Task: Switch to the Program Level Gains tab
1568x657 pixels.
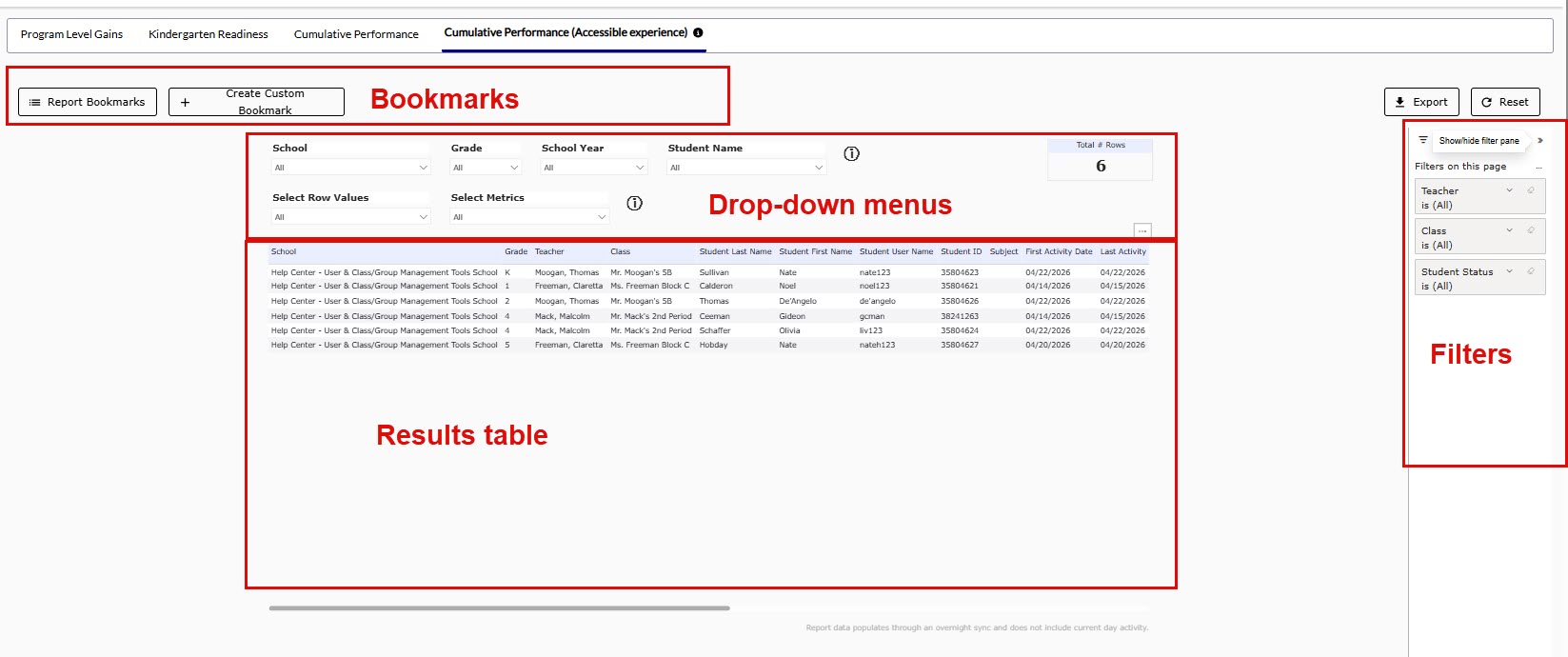Action: click(71, 34)
